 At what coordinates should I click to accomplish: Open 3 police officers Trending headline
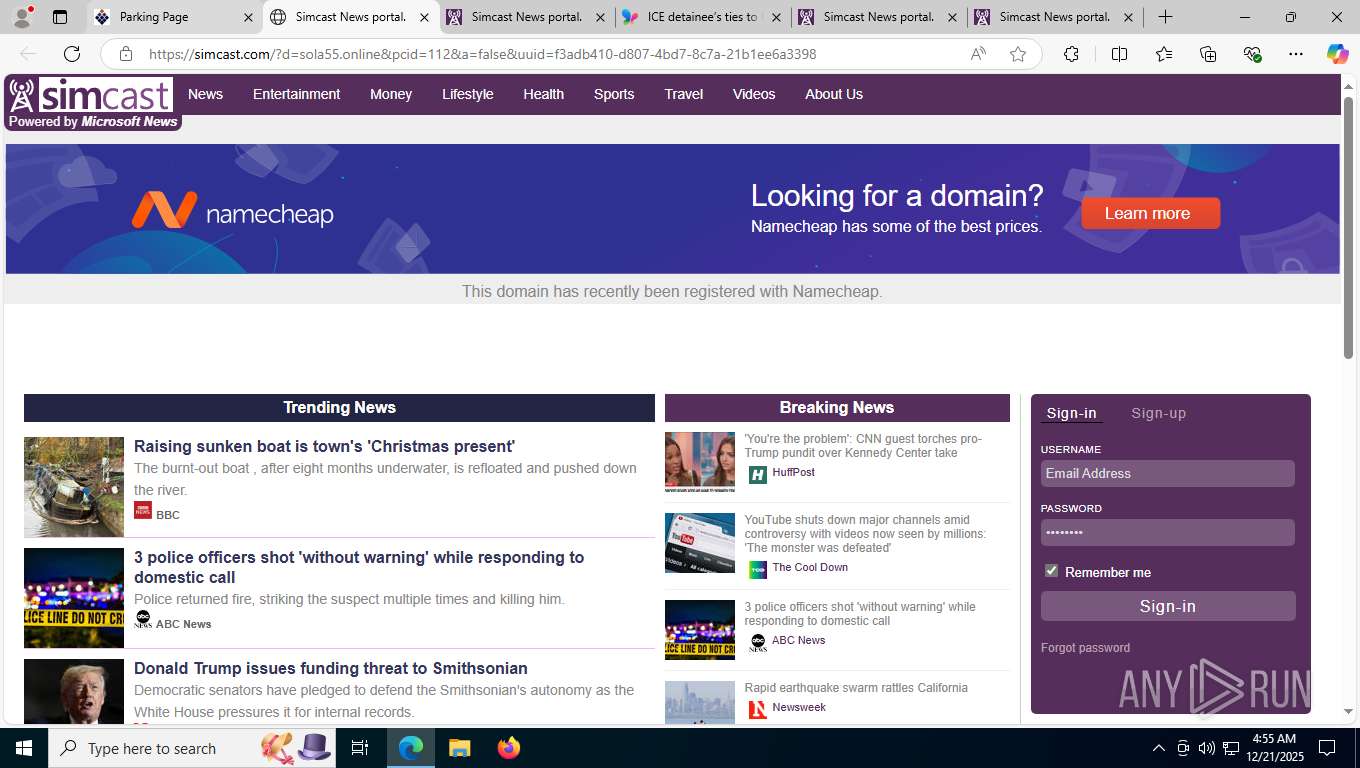pos(359,567)
